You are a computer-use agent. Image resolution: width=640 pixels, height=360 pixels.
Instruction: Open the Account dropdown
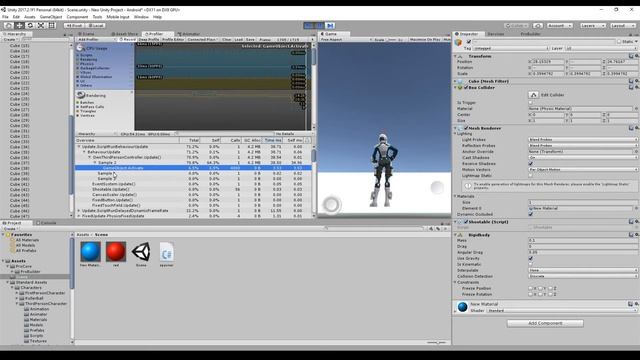pos(559,26)
